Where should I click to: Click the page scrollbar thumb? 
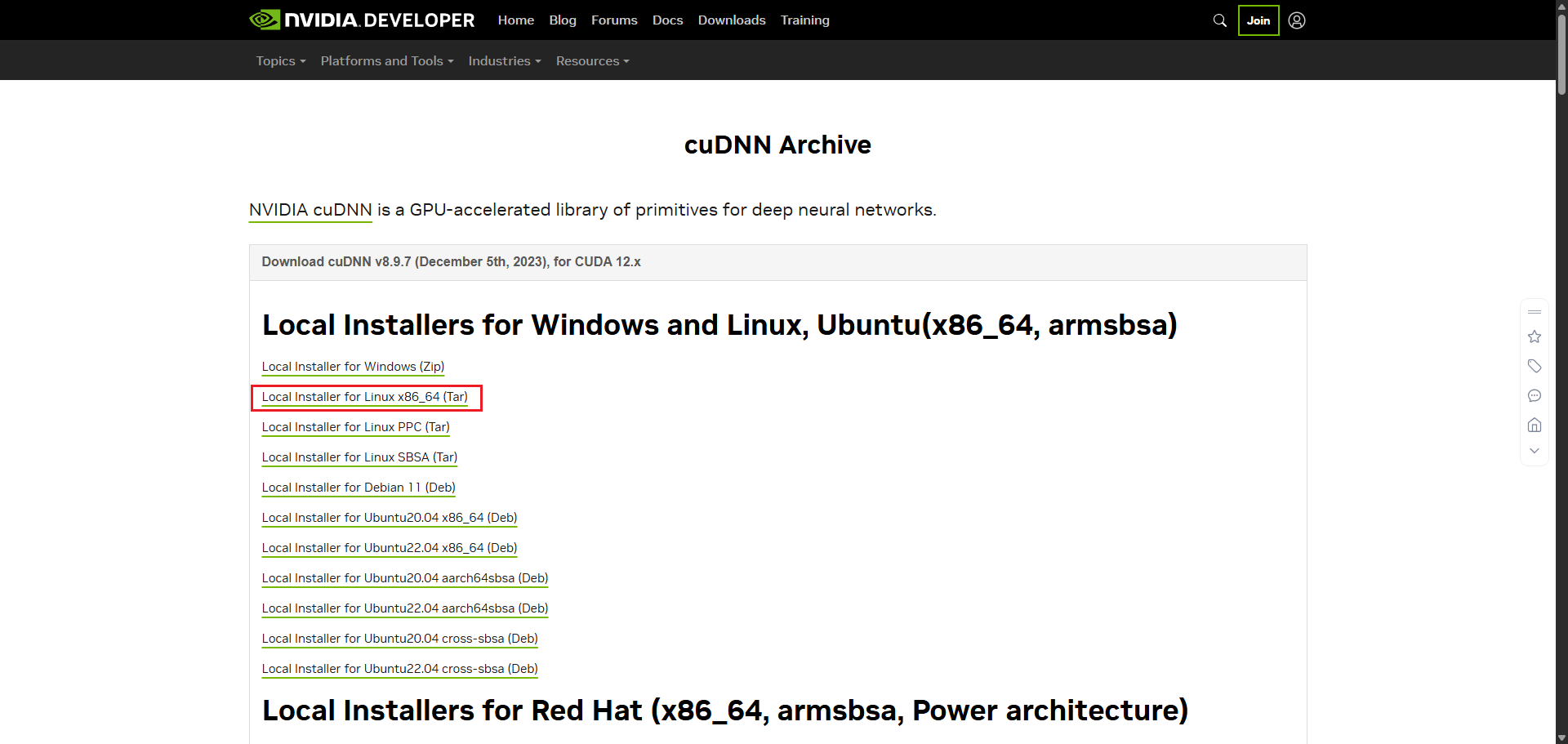(x=1561, y=53)
